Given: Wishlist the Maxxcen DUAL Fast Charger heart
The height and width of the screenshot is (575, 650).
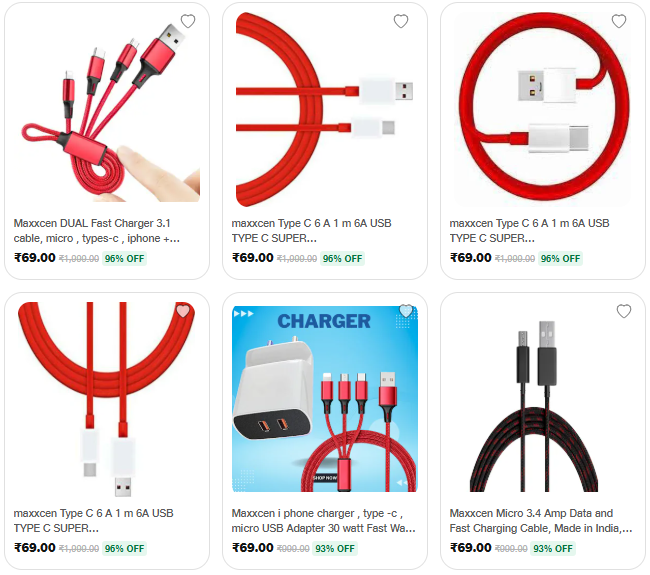Looking at the screenshot, I should 188,21.
